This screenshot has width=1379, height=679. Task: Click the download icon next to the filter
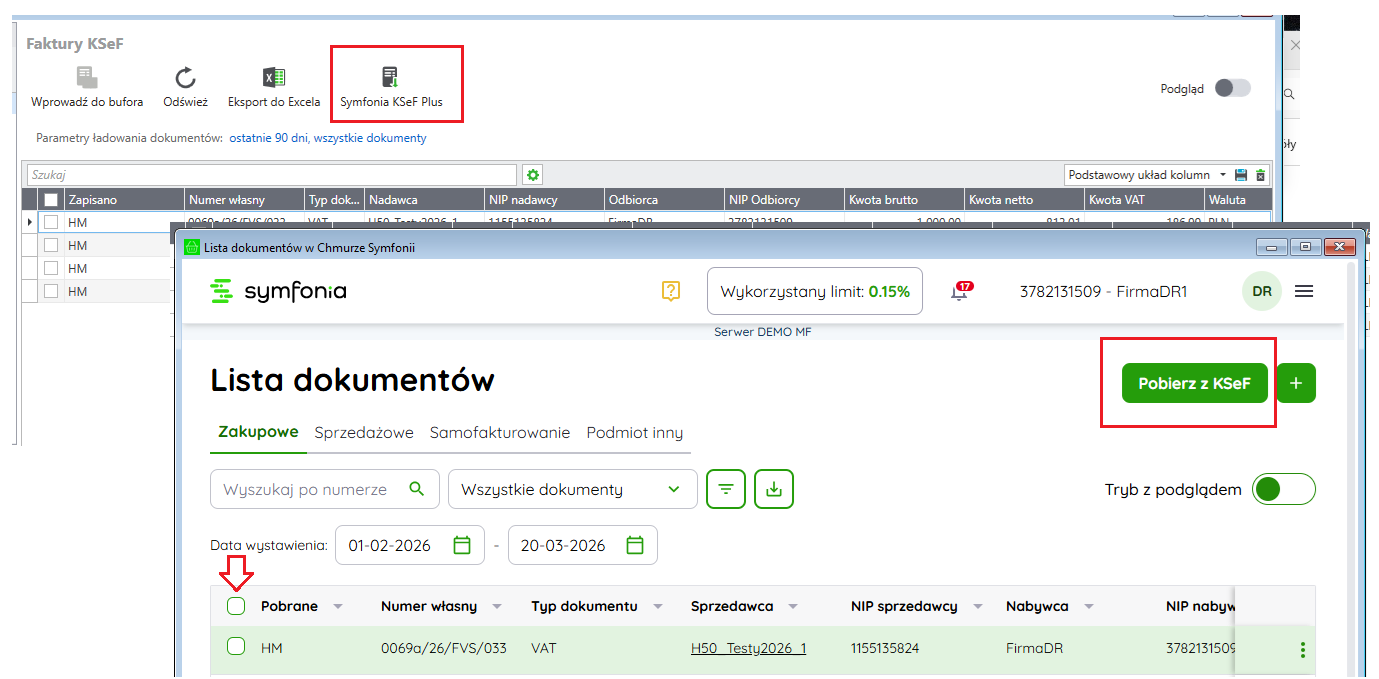(774, 489)
